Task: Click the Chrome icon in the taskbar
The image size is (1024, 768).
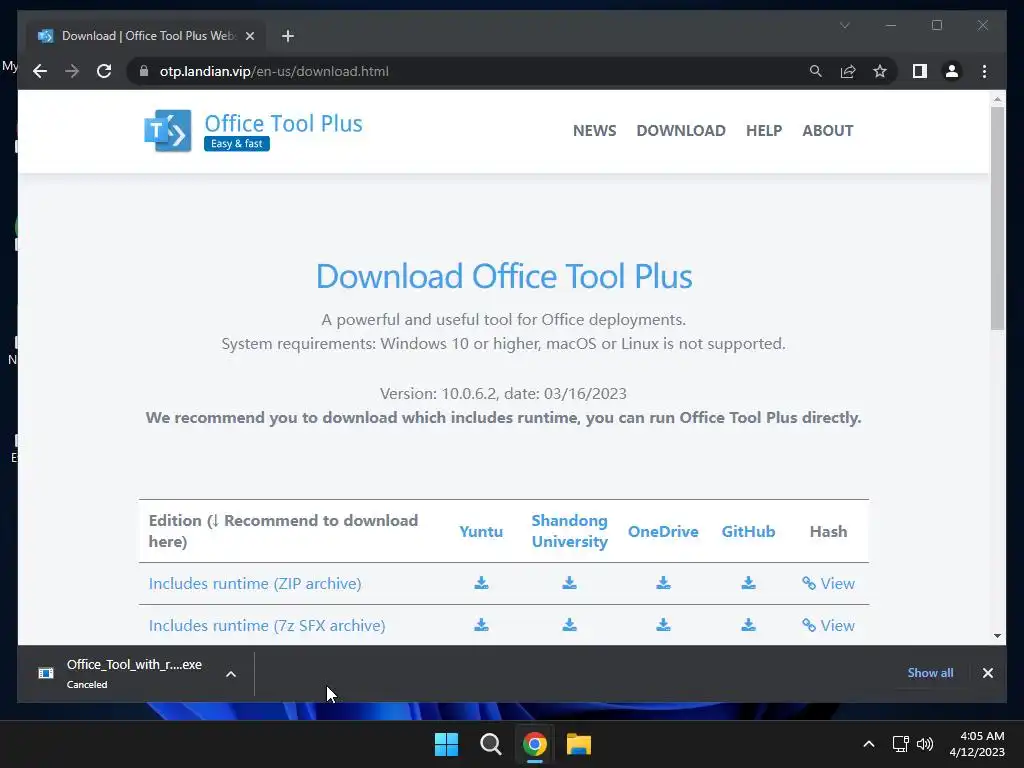Action: pos(534,744)
